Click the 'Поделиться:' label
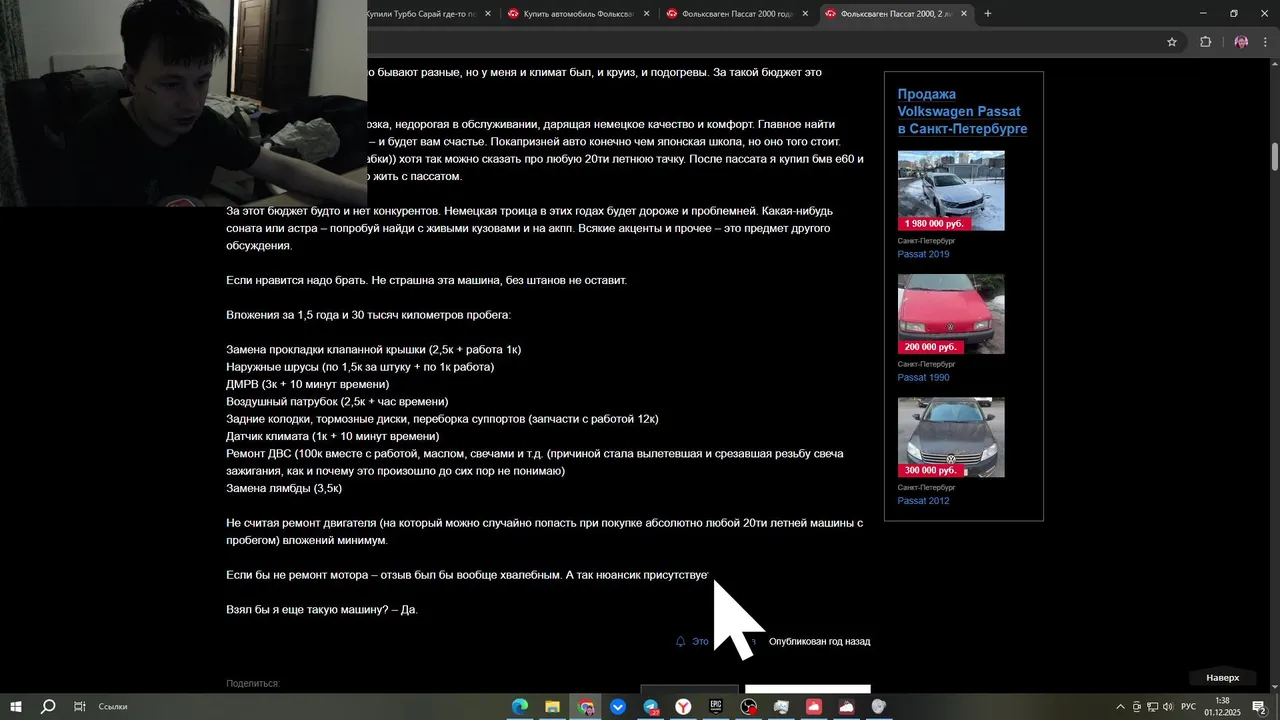 pos(253,683)
